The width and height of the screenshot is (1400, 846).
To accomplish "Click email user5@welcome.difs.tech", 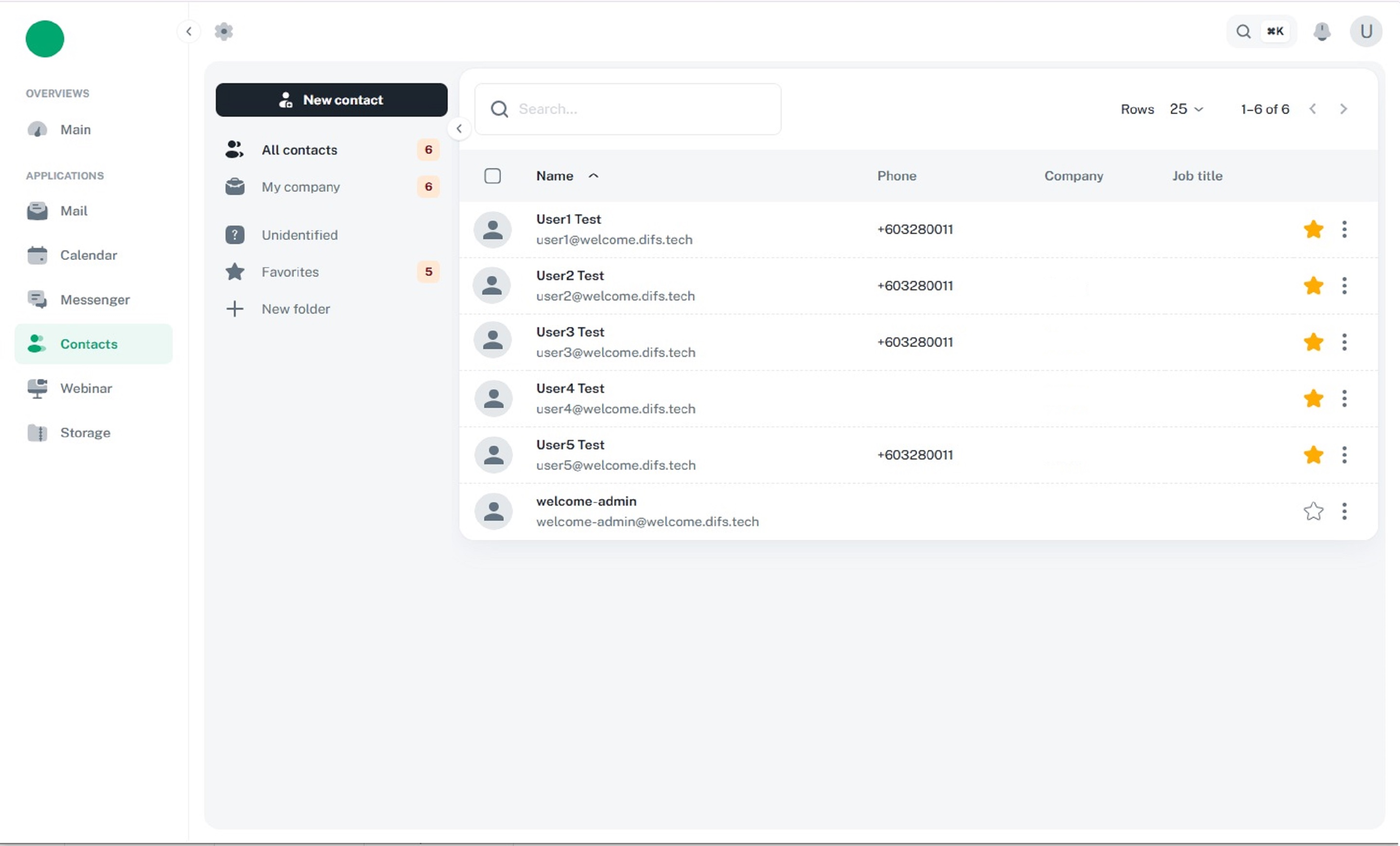I will [615, 465].
